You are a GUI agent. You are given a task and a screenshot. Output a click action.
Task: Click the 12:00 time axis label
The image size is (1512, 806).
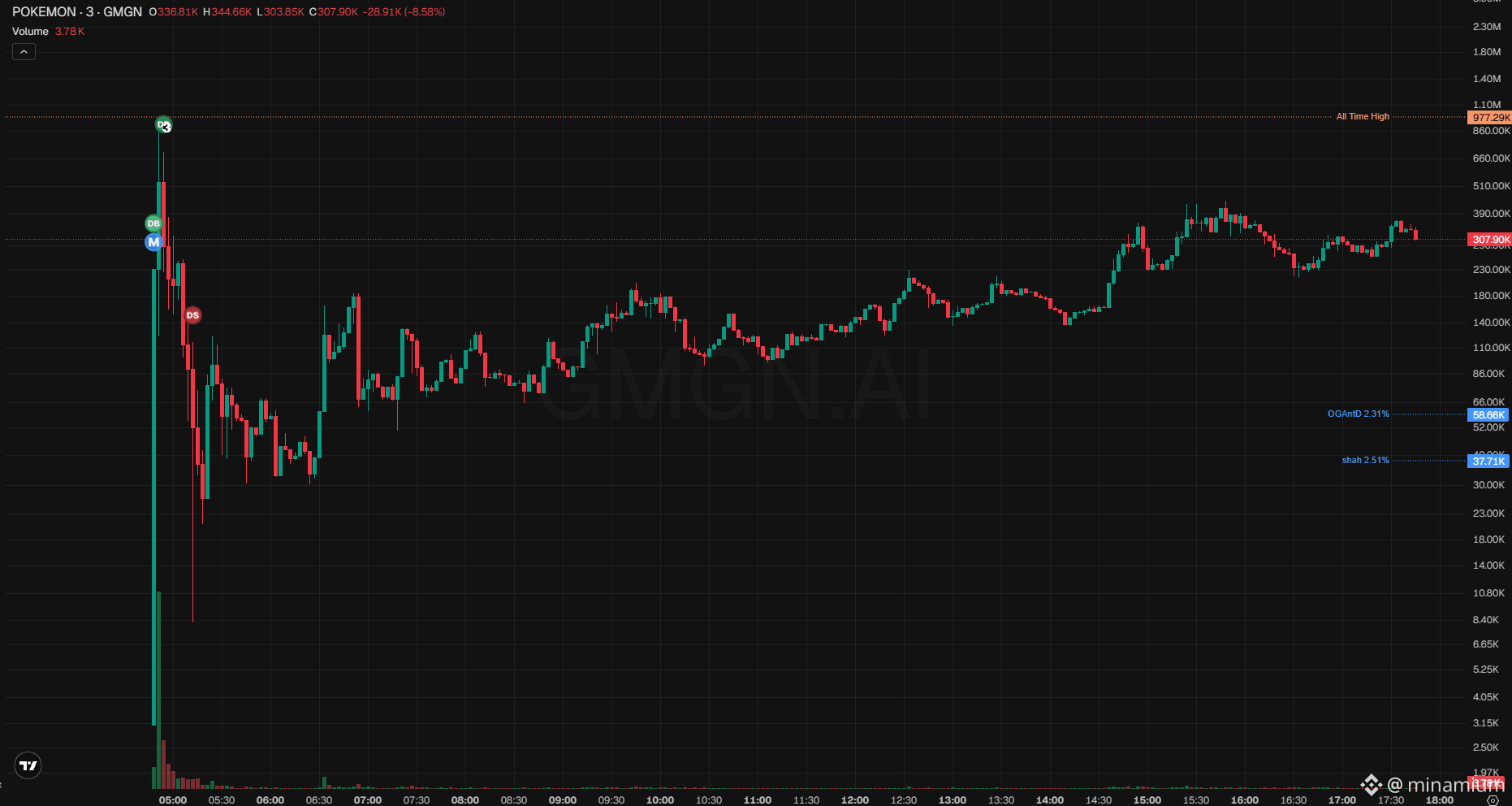click(x=855, y=800)
